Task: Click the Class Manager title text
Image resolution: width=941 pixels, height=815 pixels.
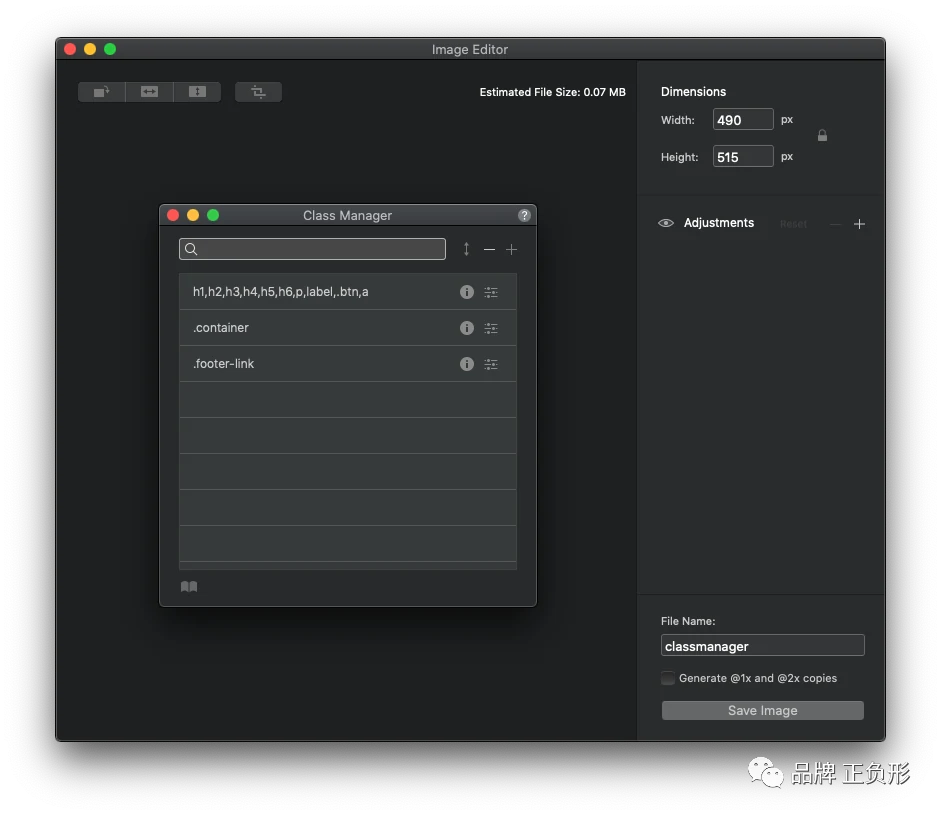Action: tap(347, 215)
